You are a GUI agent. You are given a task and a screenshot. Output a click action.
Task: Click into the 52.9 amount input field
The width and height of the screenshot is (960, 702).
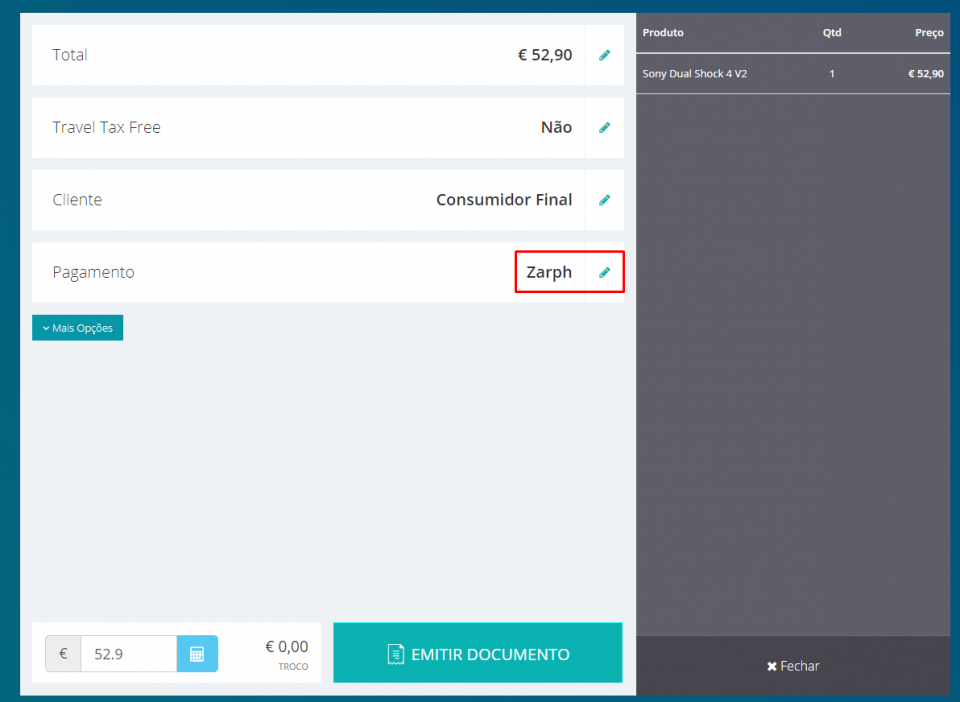click(128, 654)
